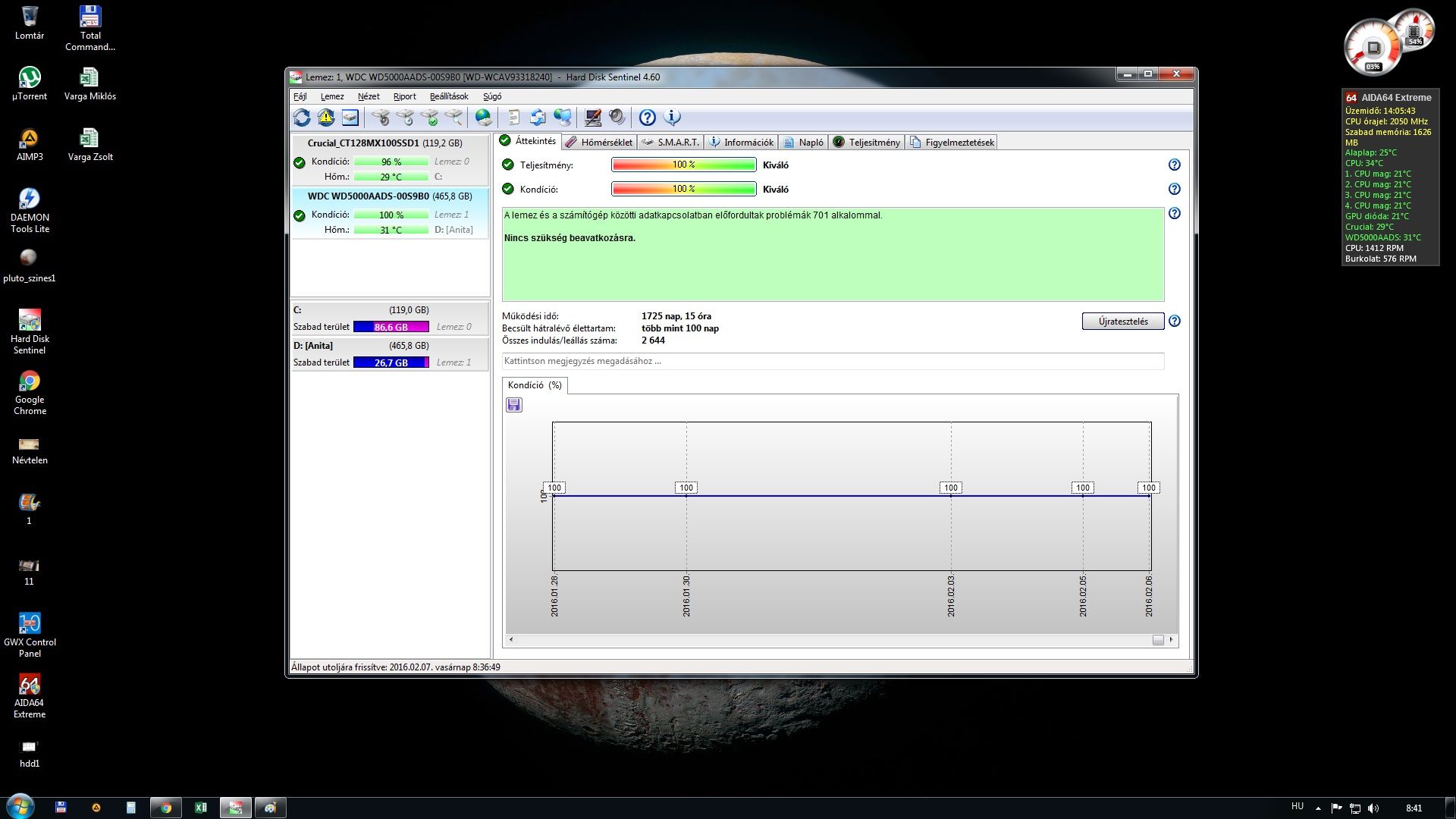Click the globe with monitor toolbar icon

(x=563, y=118)
